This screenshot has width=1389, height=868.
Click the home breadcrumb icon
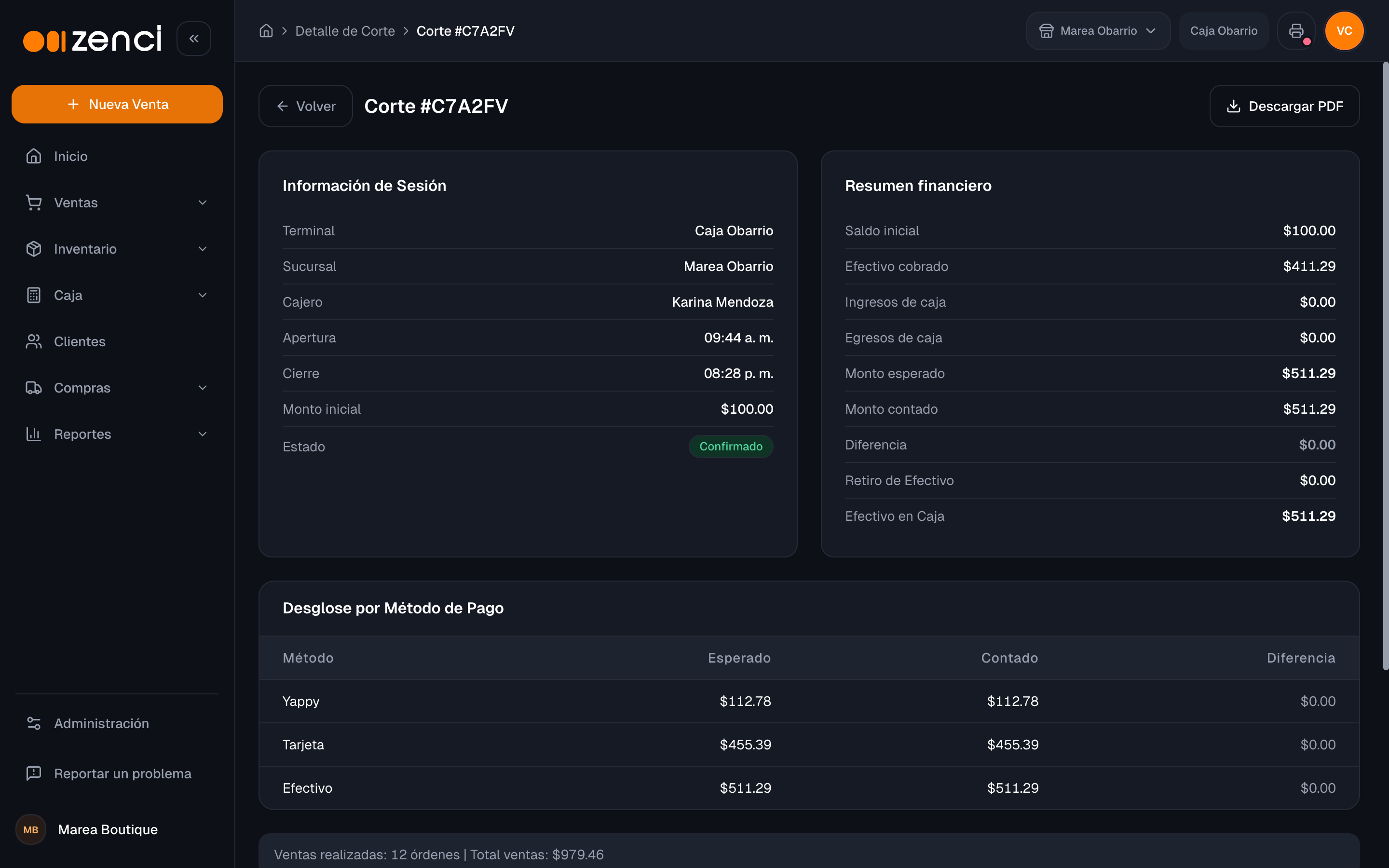pyautogui.click(x=266, y=31)
